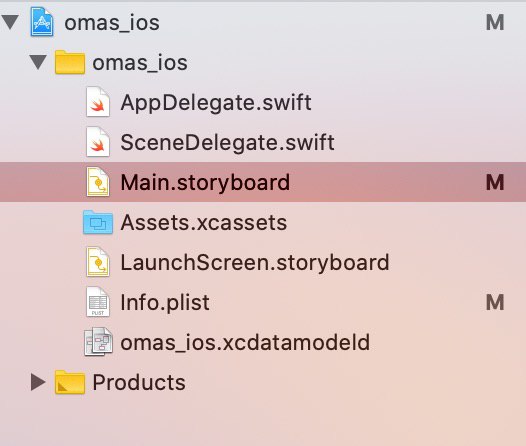The image size is (526, 446).
Task: Open omas_ios.xcdatamodeld data model
Action: tap(245, 342)
